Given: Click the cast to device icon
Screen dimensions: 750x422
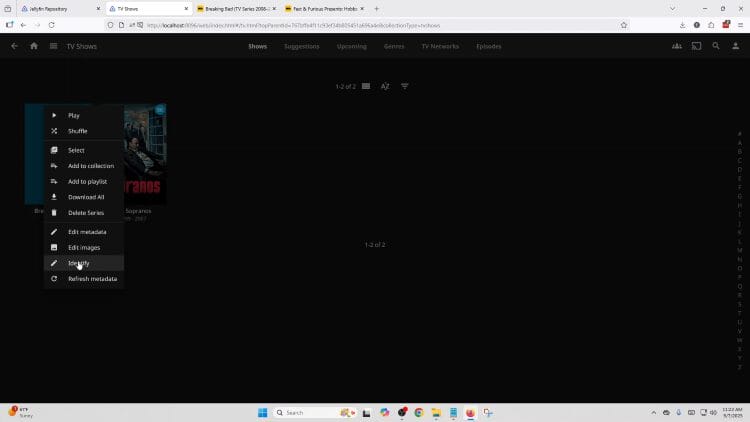Looking at the screenshot, I should (x=697, y=46).
